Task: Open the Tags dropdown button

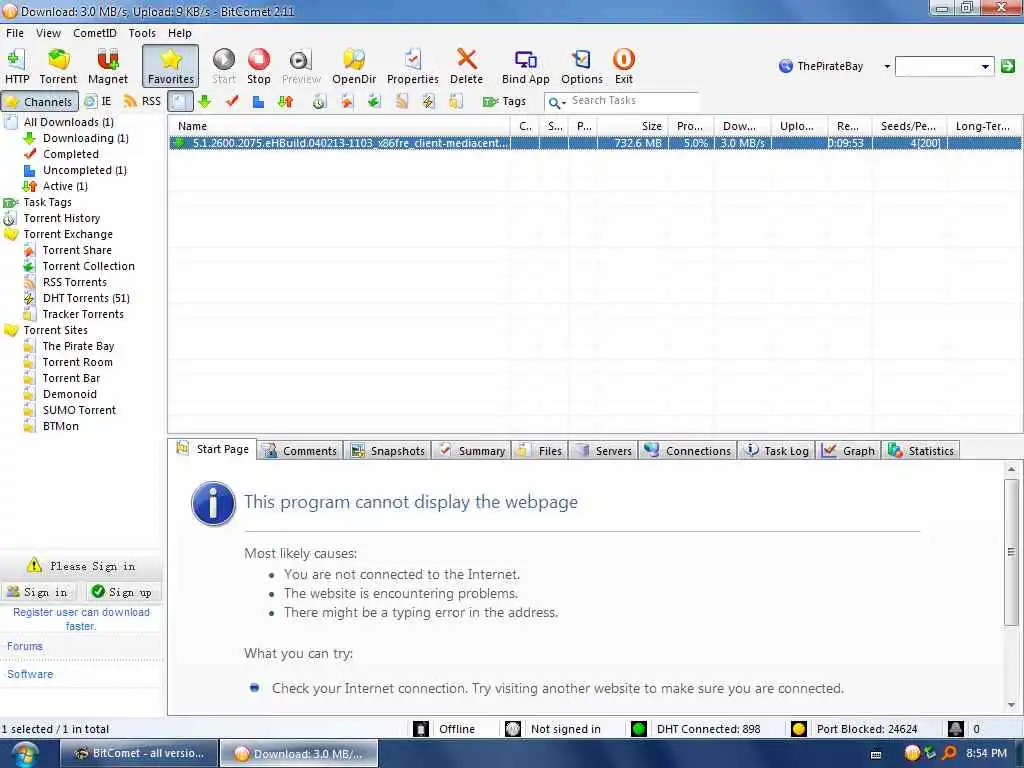Action: 504,101
